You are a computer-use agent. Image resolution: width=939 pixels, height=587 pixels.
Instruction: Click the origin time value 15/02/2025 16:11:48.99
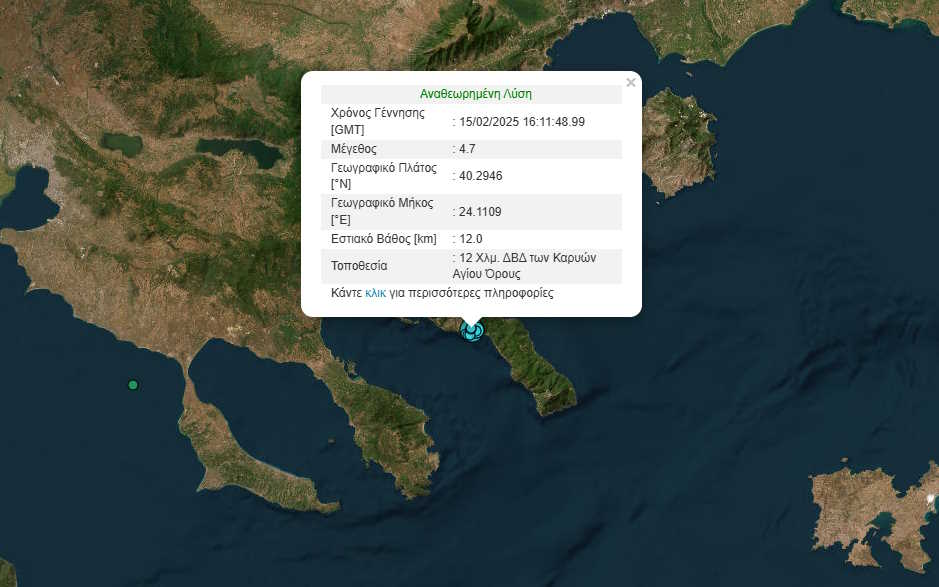pyautogui.click(x=521, y=121)
